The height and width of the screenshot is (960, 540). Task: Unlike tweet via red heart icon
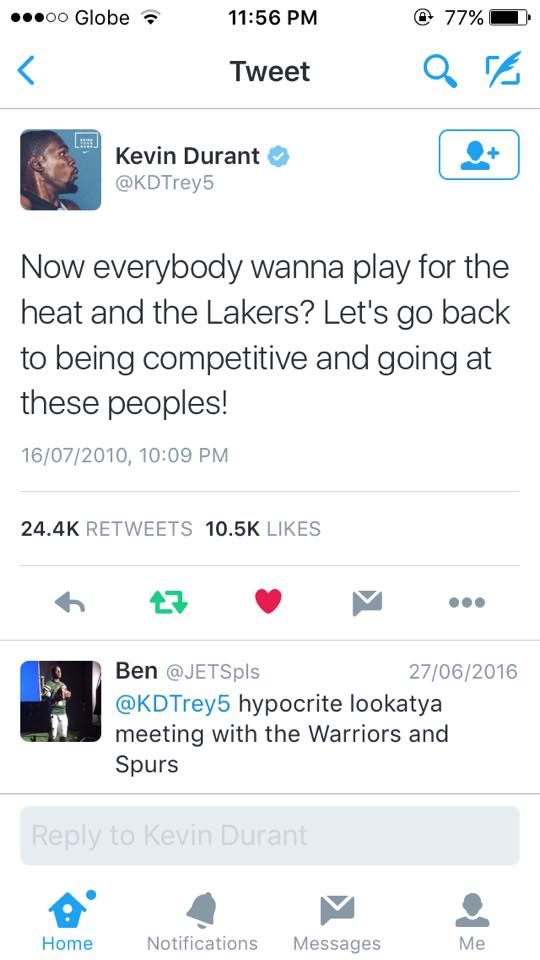(x=268, y=601)
